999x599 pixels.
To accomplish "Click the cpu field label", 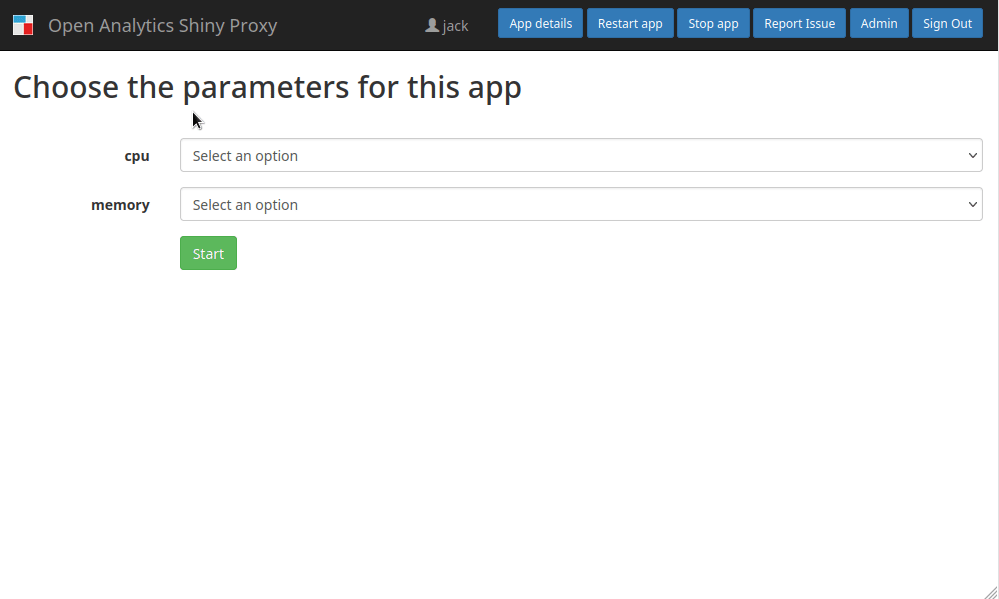I will point(137,156).
